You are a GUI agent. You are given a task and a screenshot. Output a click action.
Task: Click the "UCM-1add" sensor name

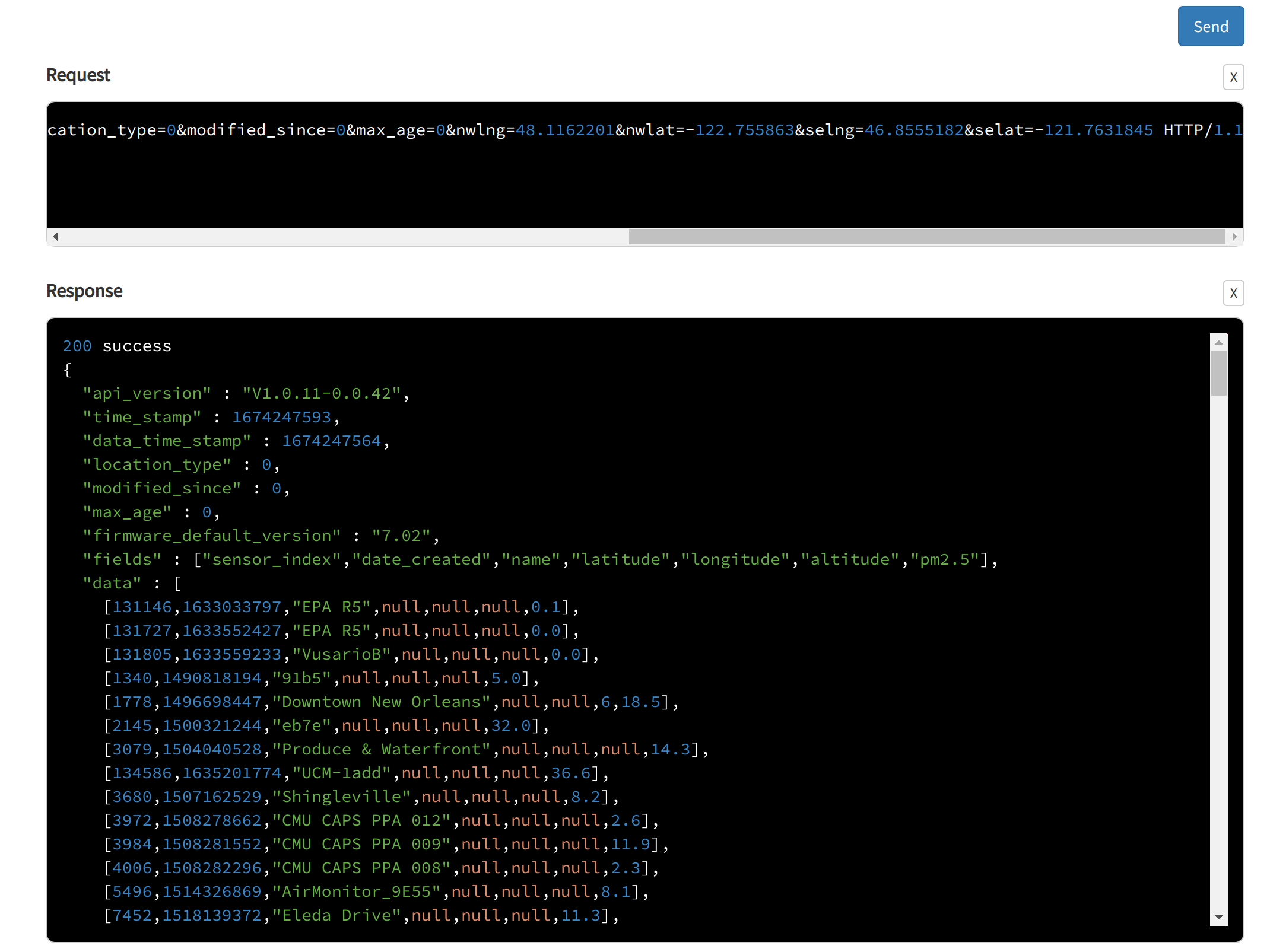tap(341, 773)
